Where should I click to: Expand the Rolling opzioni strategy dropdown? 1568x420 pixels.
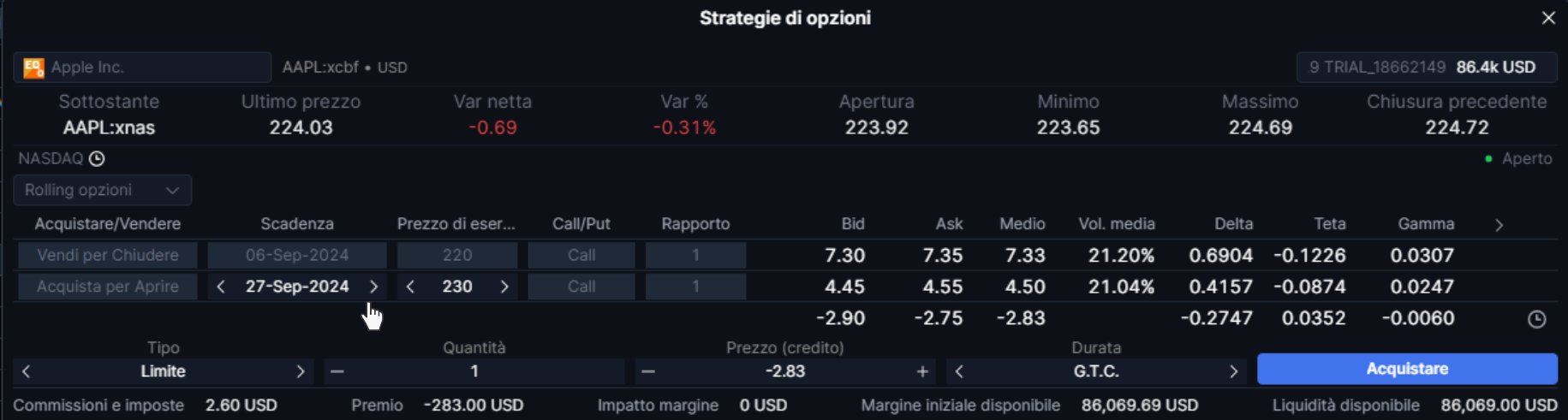pyautogui.click(x=103, y=190)
